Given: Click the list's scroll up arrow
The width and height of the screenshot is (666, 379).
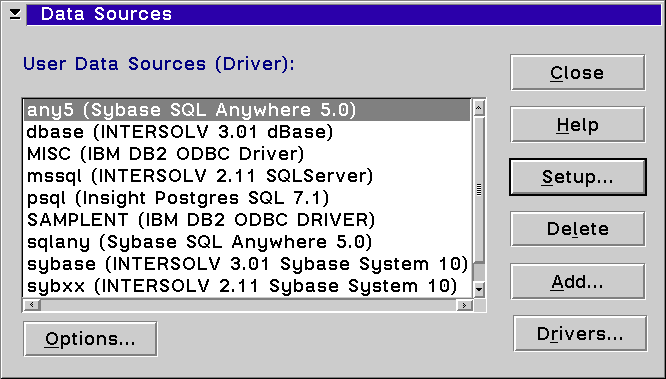Looking at the screenshot, I should tap(479, 108).
